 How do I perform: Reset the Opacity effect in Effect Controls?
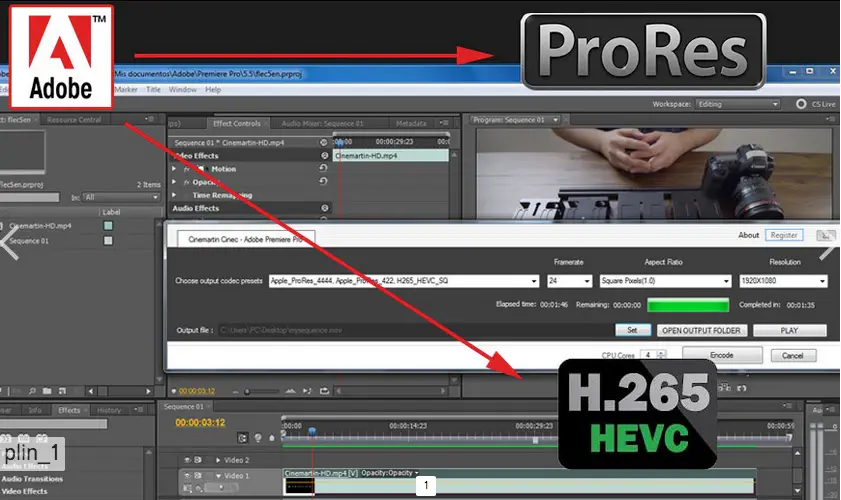point(323,181)
